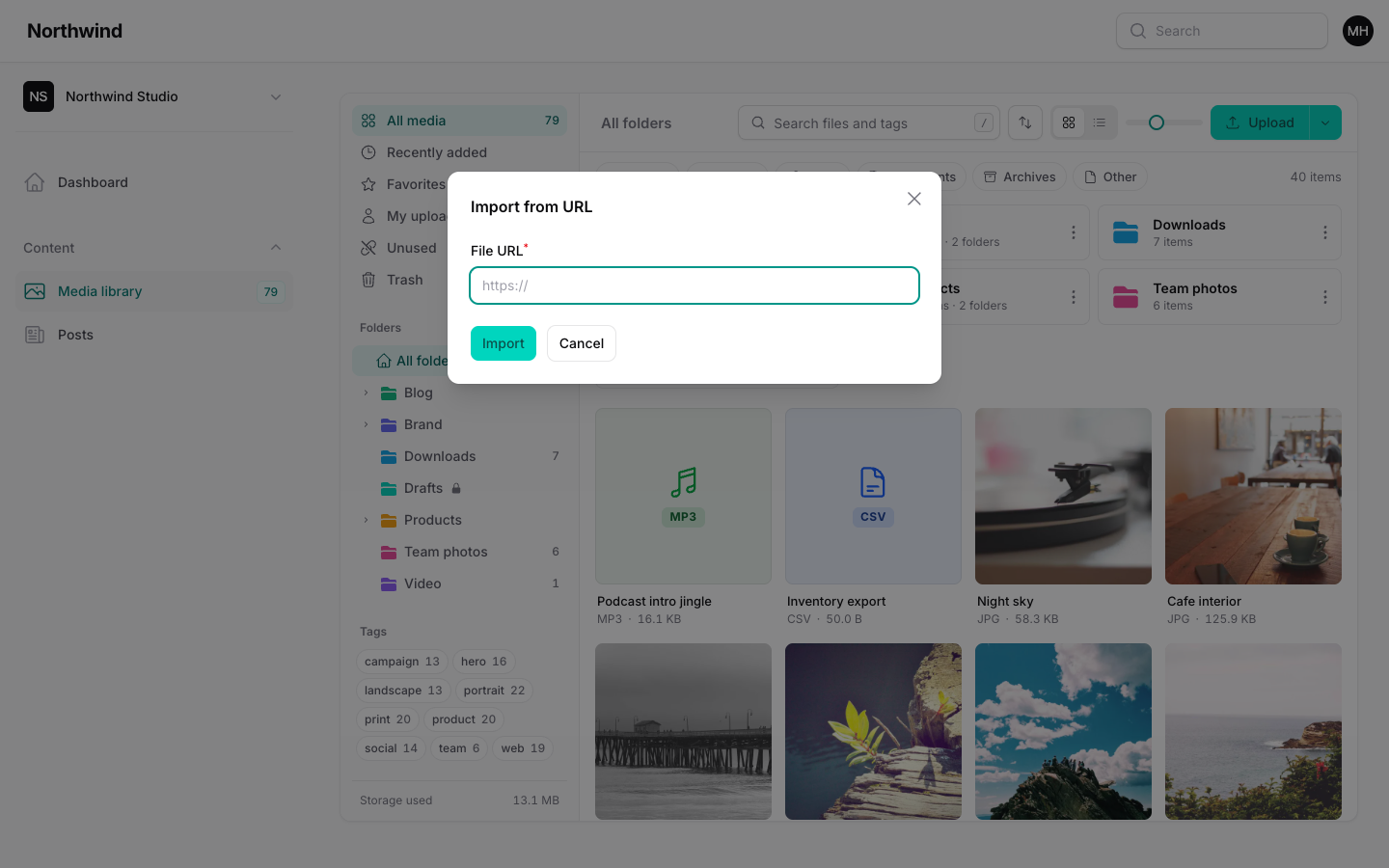Click the top Search box

tap(1222, 31)
